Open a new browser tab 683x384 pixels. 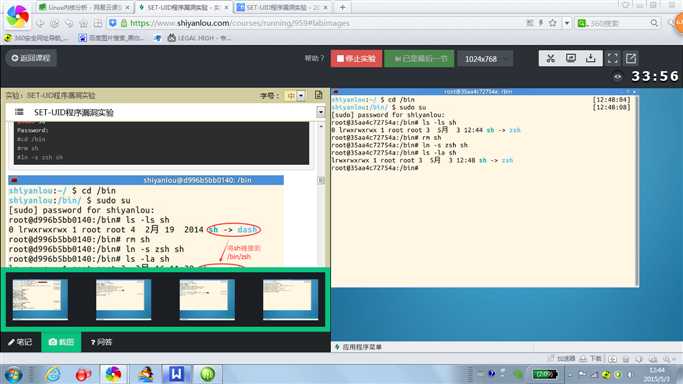point(343,7)
